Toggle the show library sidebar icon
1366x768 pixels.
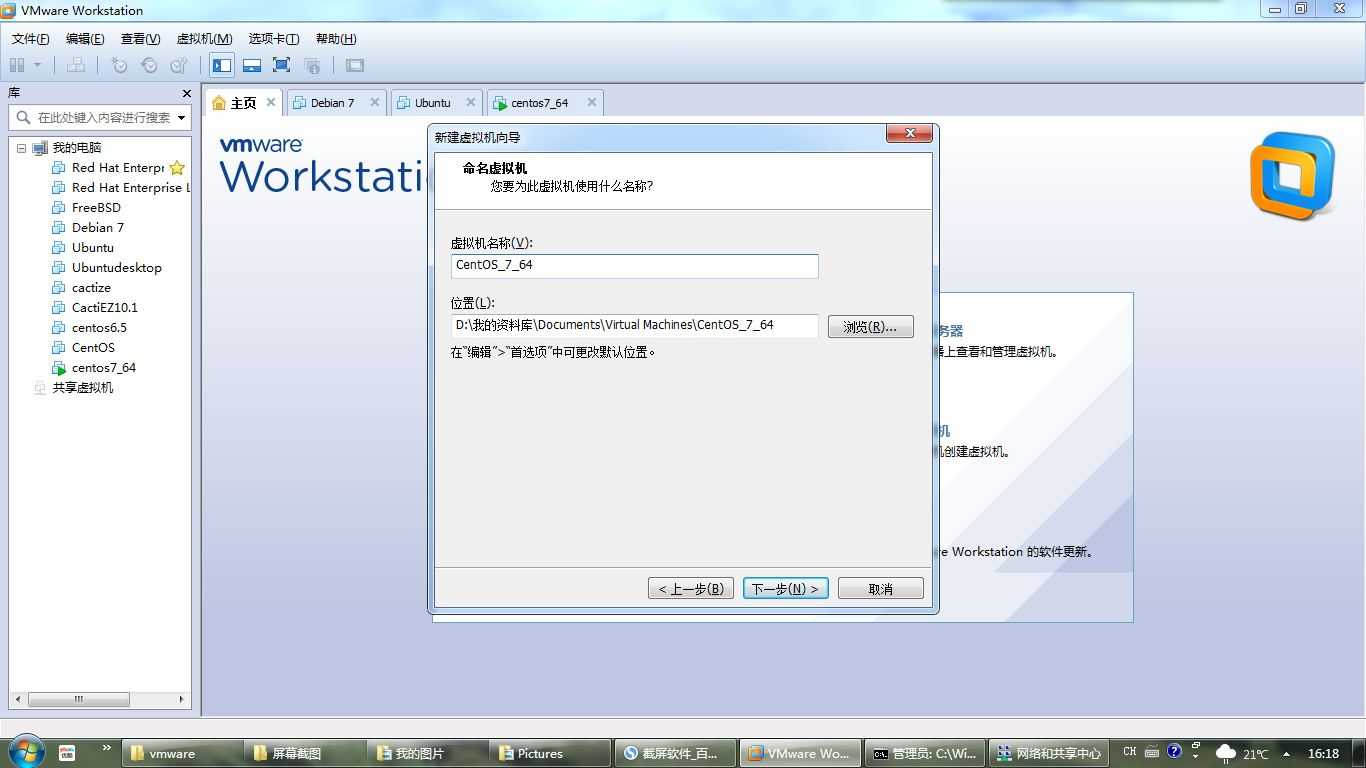click(222, 65)
